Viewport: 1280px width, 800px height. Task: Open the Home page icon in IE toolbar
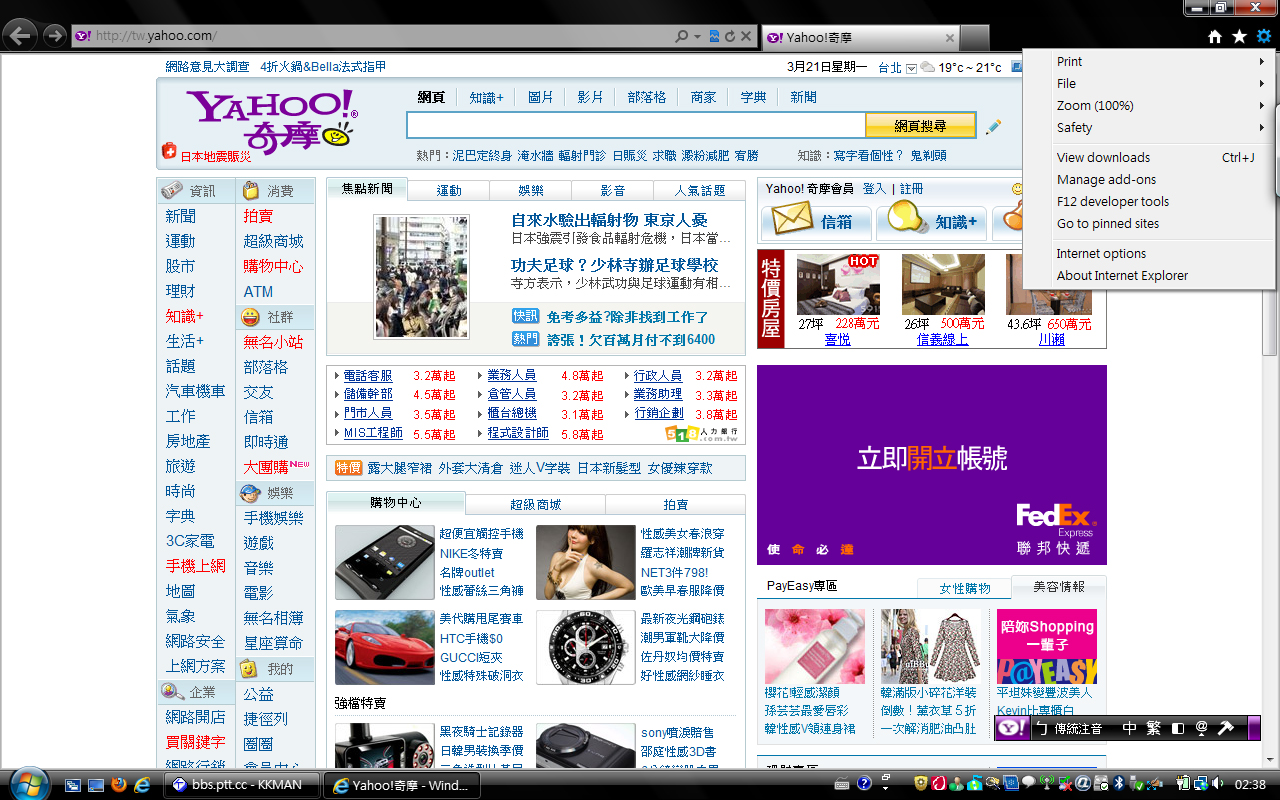[x=1215, y=36]
